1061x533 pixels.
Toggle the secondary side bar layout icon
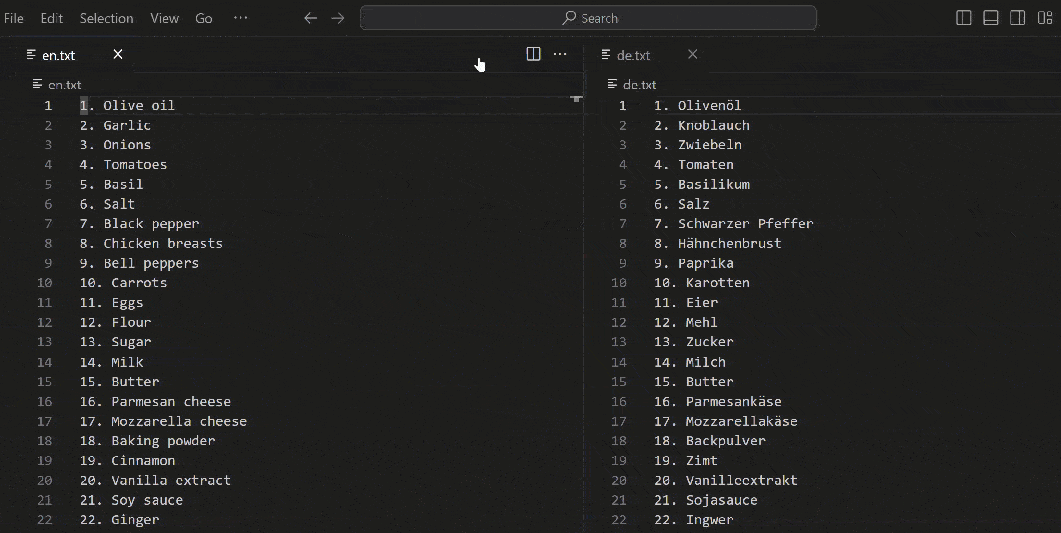(x=1017, y=18)
